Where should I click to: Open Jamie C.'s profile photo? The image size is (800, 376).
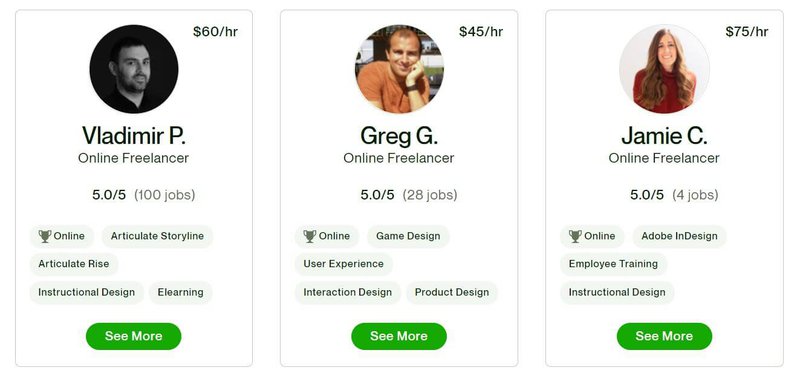[664, 69]
